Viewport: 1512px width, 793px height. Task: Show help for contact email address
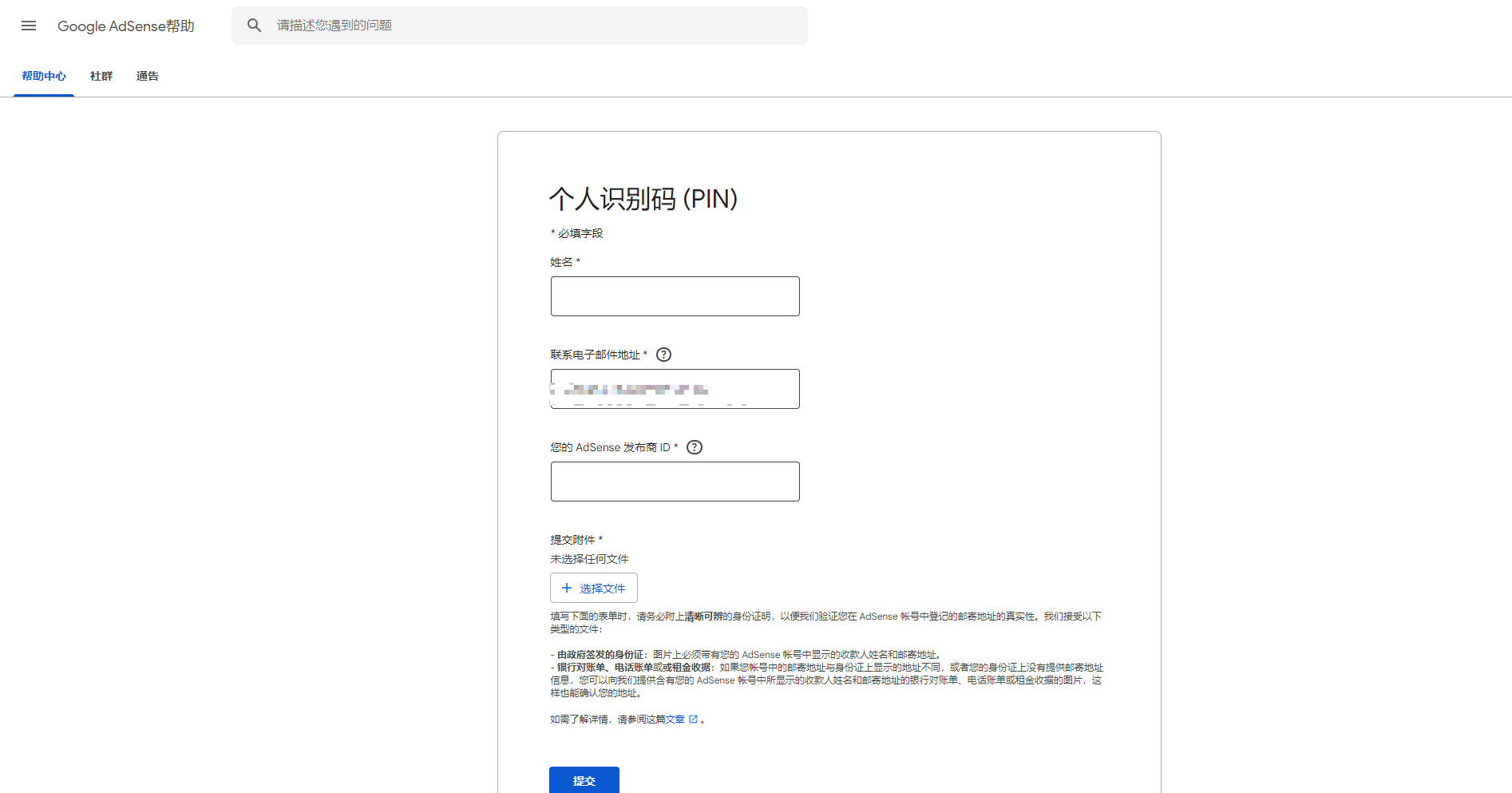(x=663, y=355)
